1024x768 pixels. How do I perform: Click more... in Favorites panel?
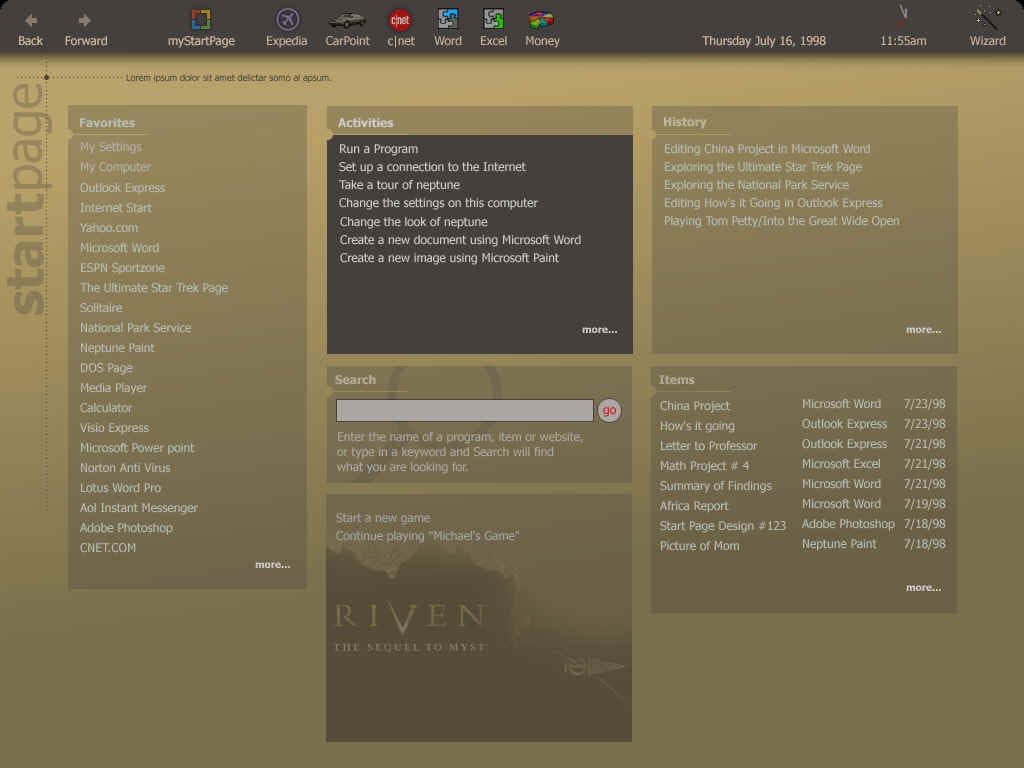point(272,565)
